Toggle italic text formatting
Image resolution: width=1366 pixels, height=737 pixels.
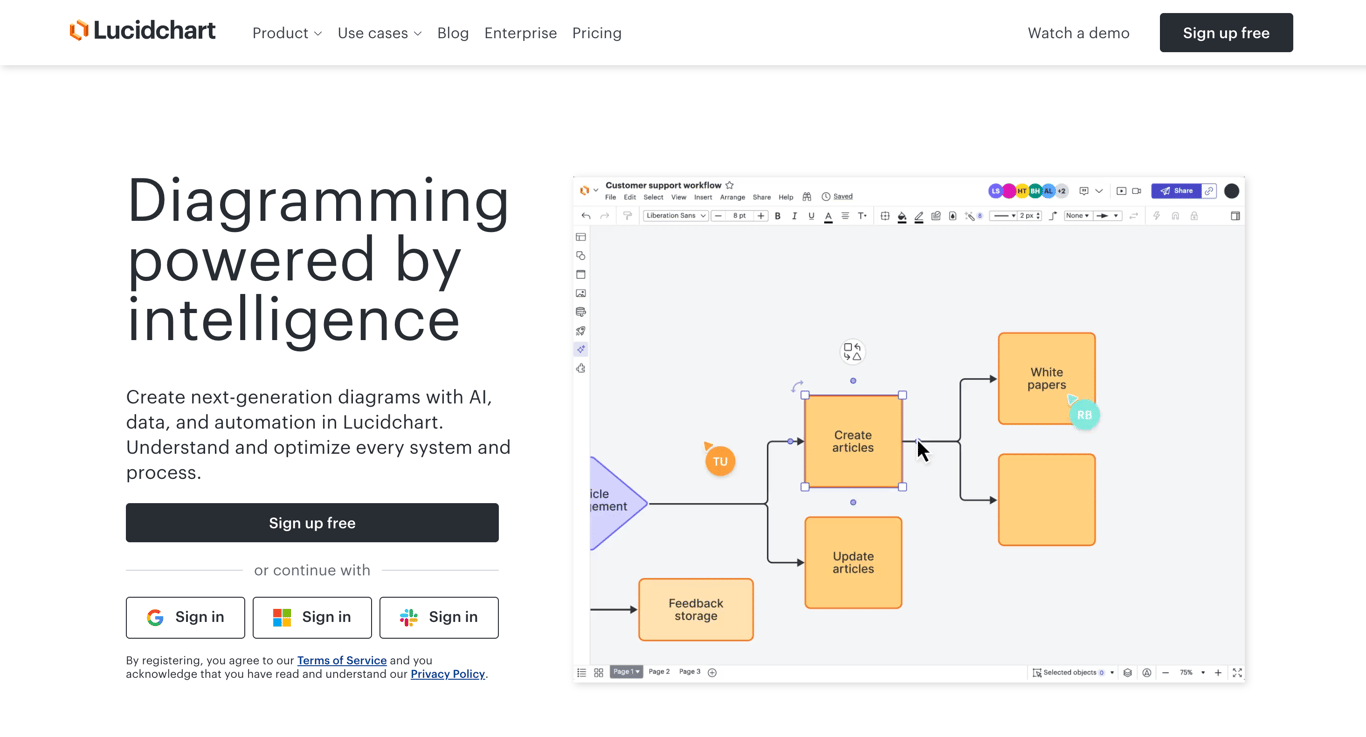click(x=794, y=215)
